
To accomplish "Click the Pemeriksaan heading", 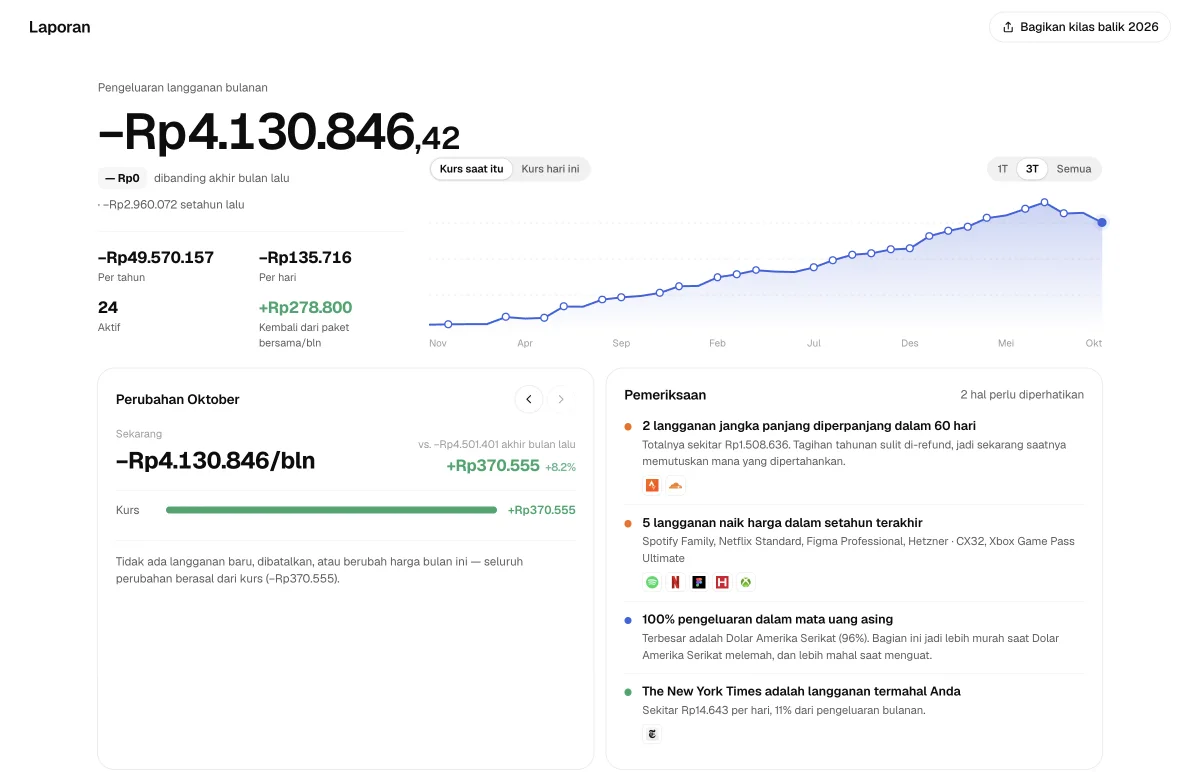I will tap(665, 395).
